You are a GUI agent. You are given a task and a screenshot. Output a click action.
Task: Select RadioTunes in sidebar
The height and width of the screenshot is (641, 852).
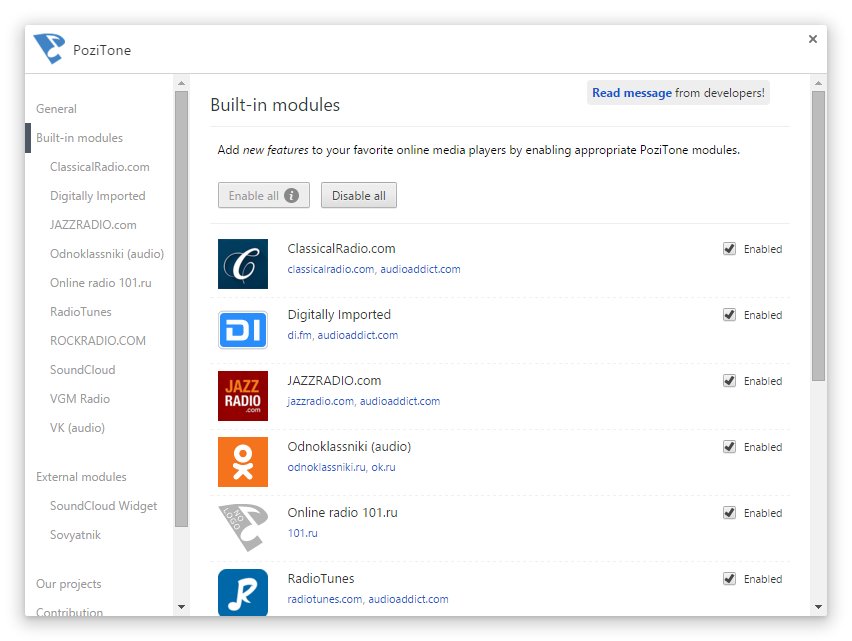[80, 312]
